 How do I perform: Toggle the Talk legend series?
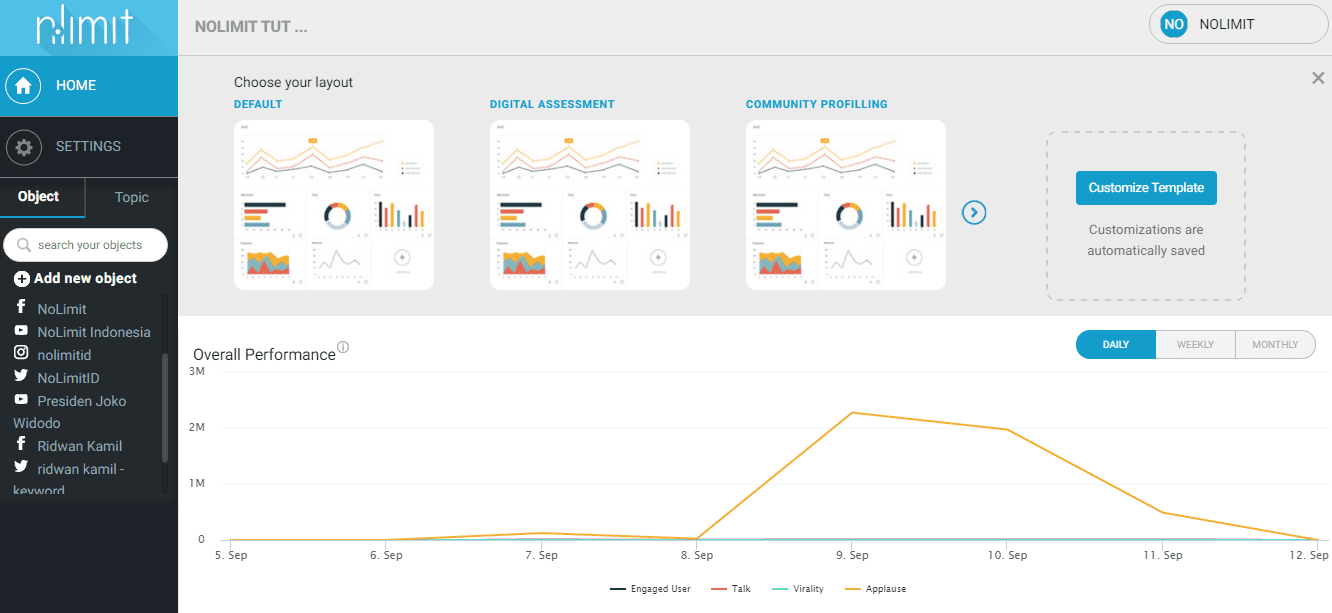coord(730,589)
